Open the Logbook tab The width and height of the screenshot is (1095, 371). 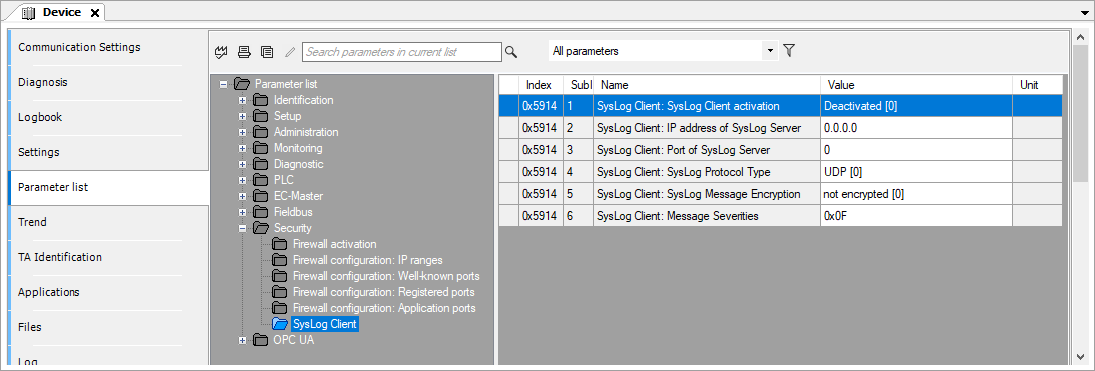(108, 117)
